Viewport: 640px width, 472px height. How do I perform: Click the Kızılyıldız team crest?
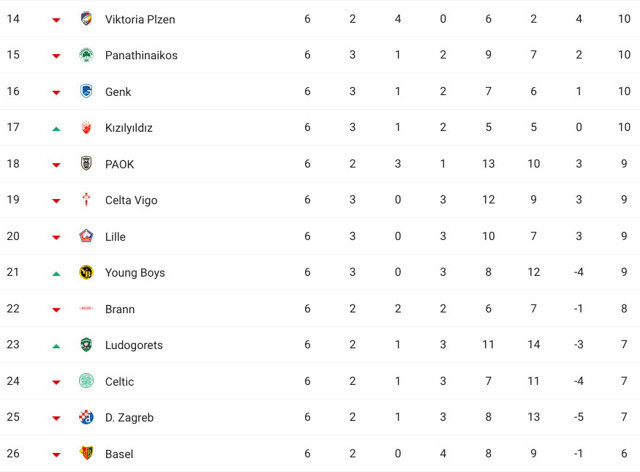click(86, 127)
